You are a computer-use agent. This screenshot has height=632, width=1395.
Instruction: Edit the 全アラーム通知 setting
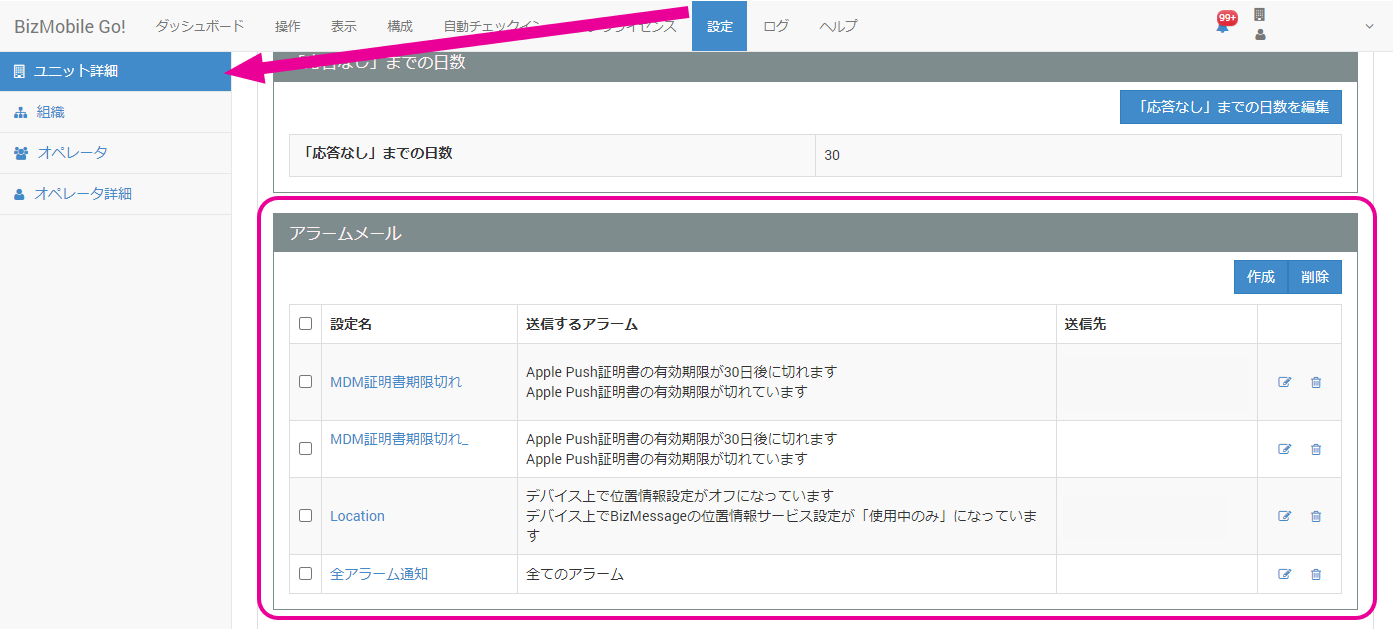1285,574
